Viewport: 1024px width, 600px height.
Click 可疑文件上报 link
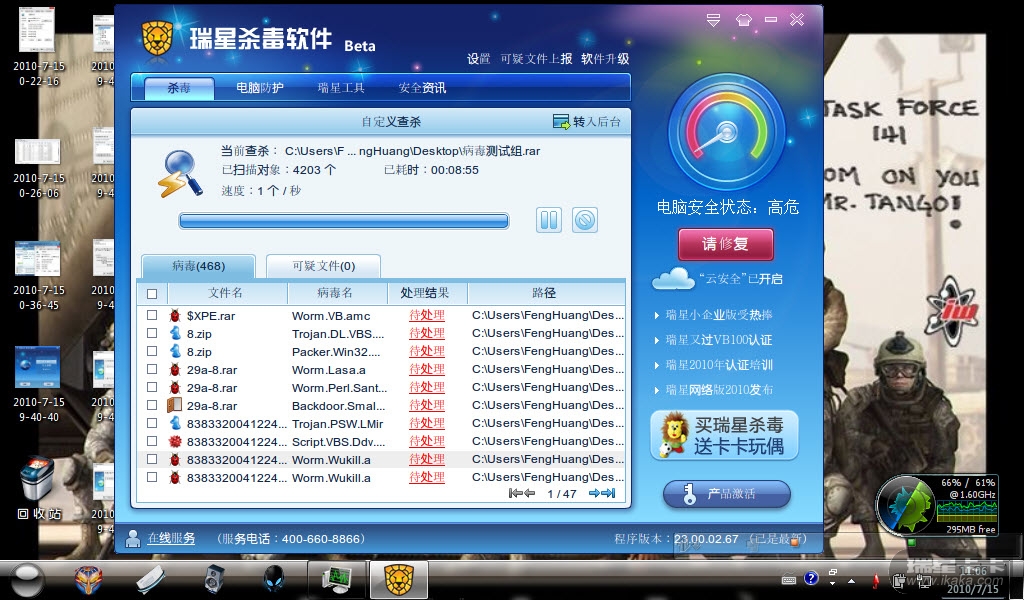click(x=536, y=59)
